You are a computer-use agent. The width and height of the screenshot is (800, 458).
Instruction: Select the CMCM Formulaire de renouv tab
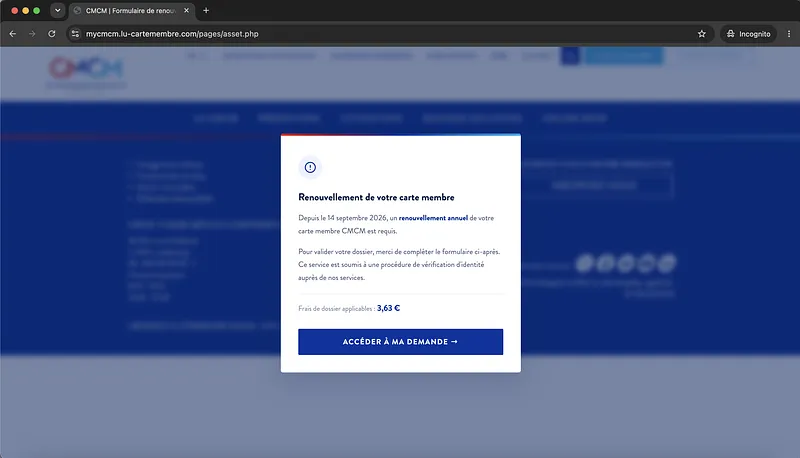131,11
